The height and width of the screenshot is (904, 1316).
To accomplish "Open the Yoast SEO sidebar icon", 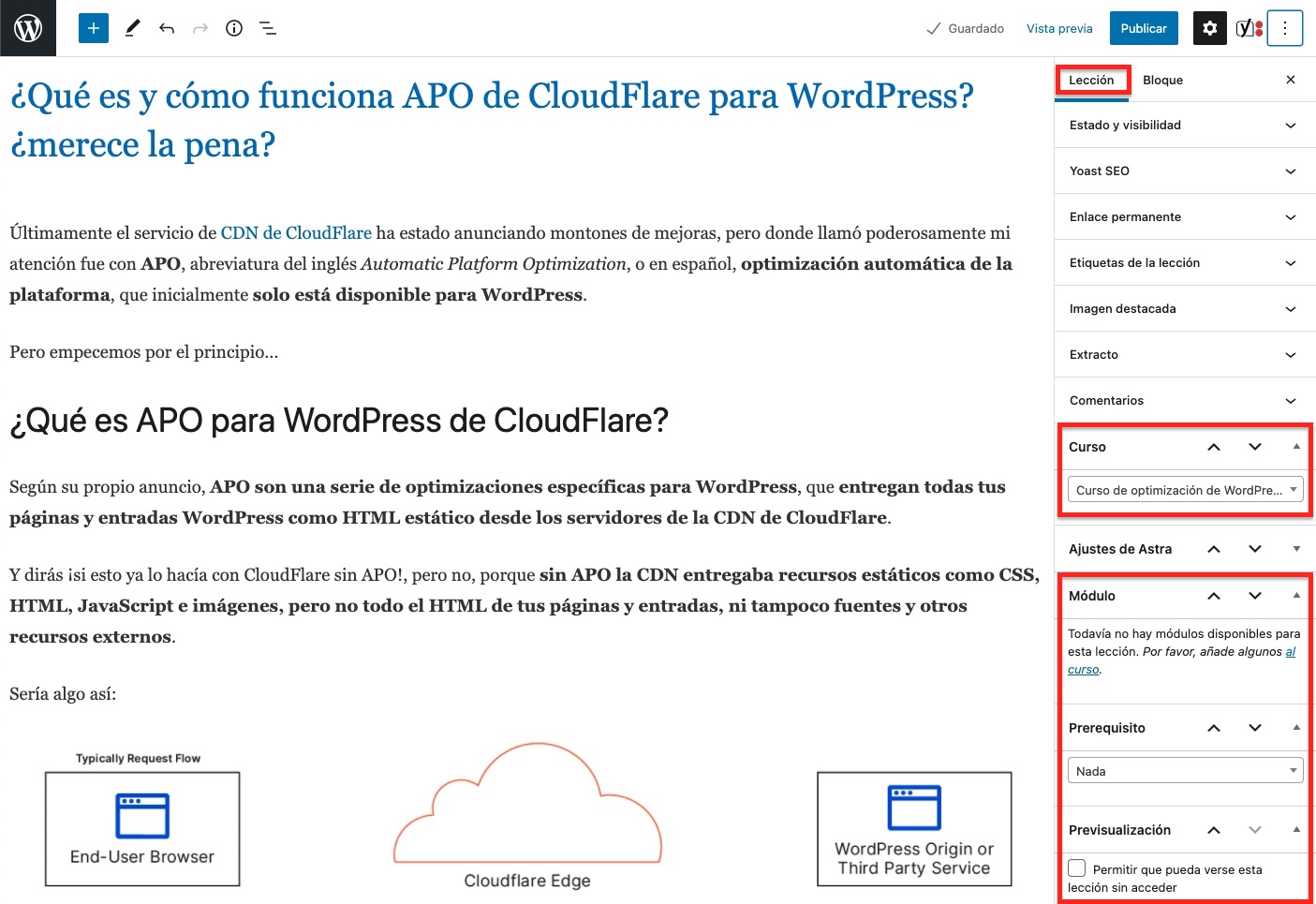I will point(1249,28).
